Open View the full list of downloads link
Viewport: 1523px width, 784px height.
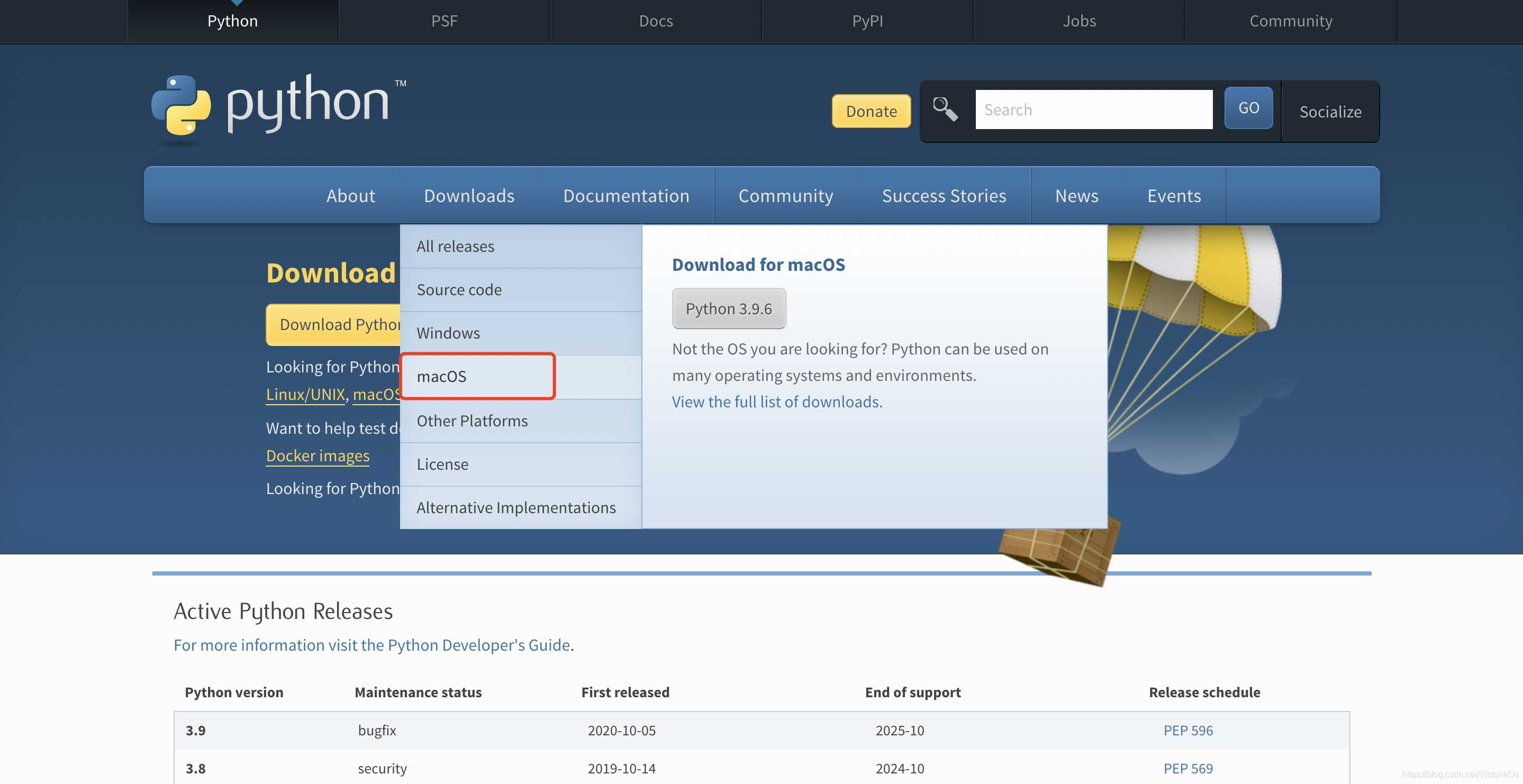[x=777, y=402]
